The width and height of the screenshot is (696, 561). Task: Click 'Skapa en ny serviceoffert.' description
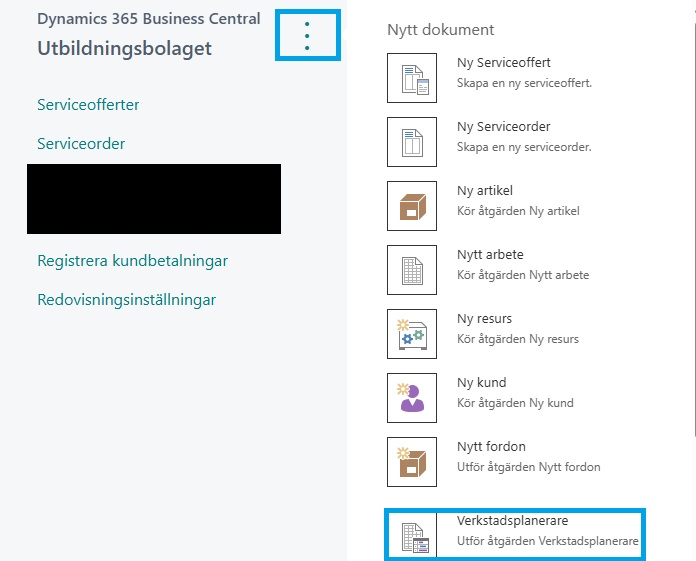pyautogui.click(x=524, y=83)
